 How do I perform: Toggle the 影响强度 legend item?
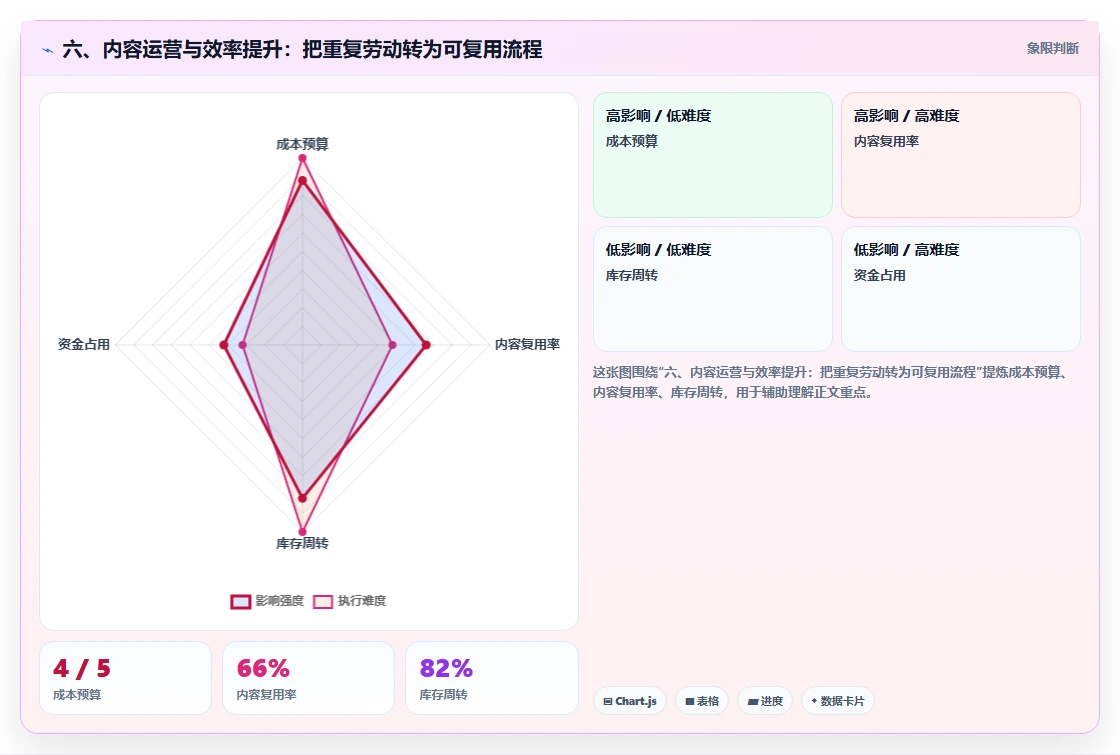267,601
